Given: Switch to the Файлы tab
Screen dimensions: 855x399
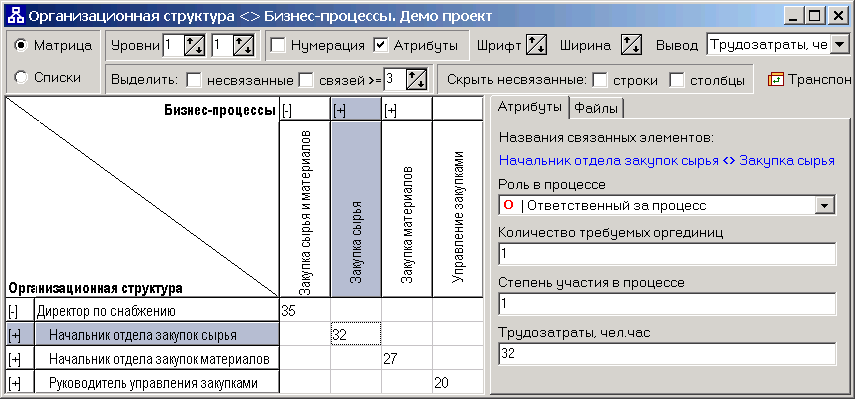Looking at the screenshot, I should (x=597, y=108).
